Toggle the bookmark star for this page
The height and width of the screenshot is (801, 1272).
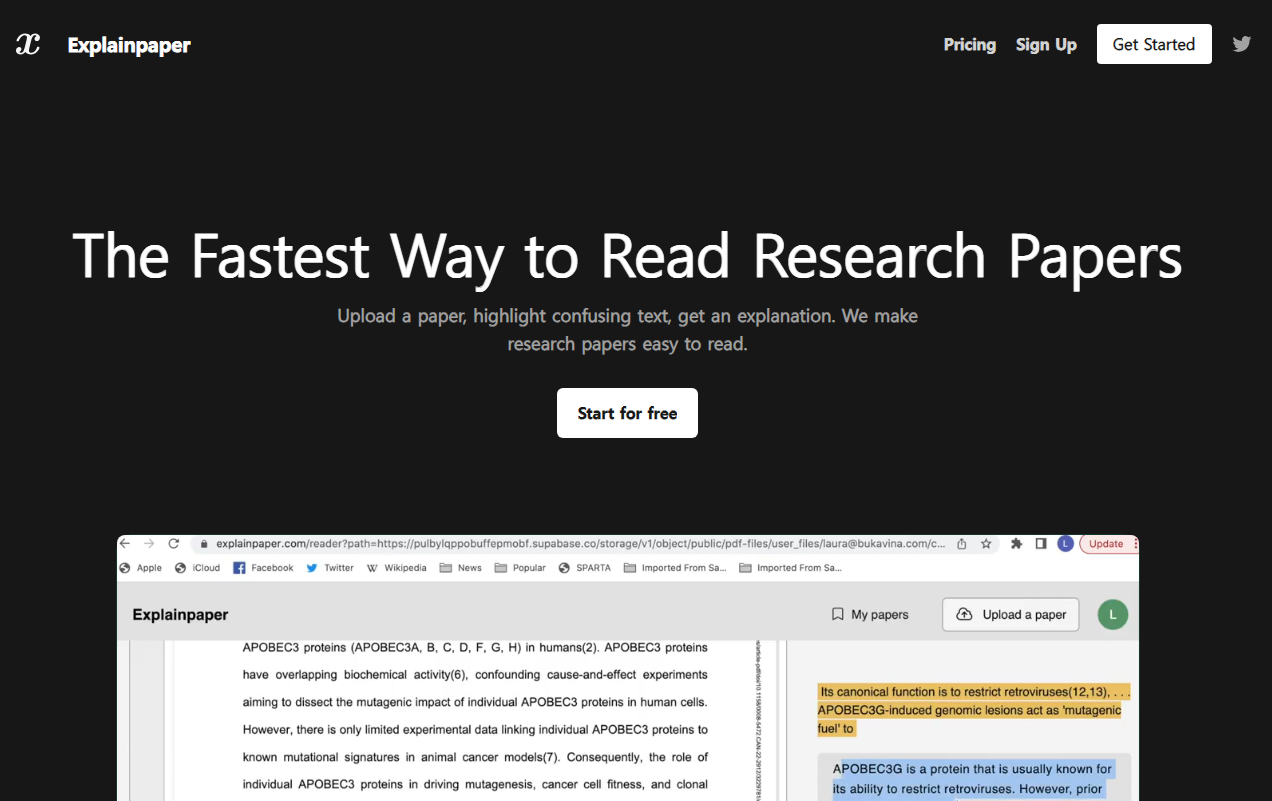[986, 543]
